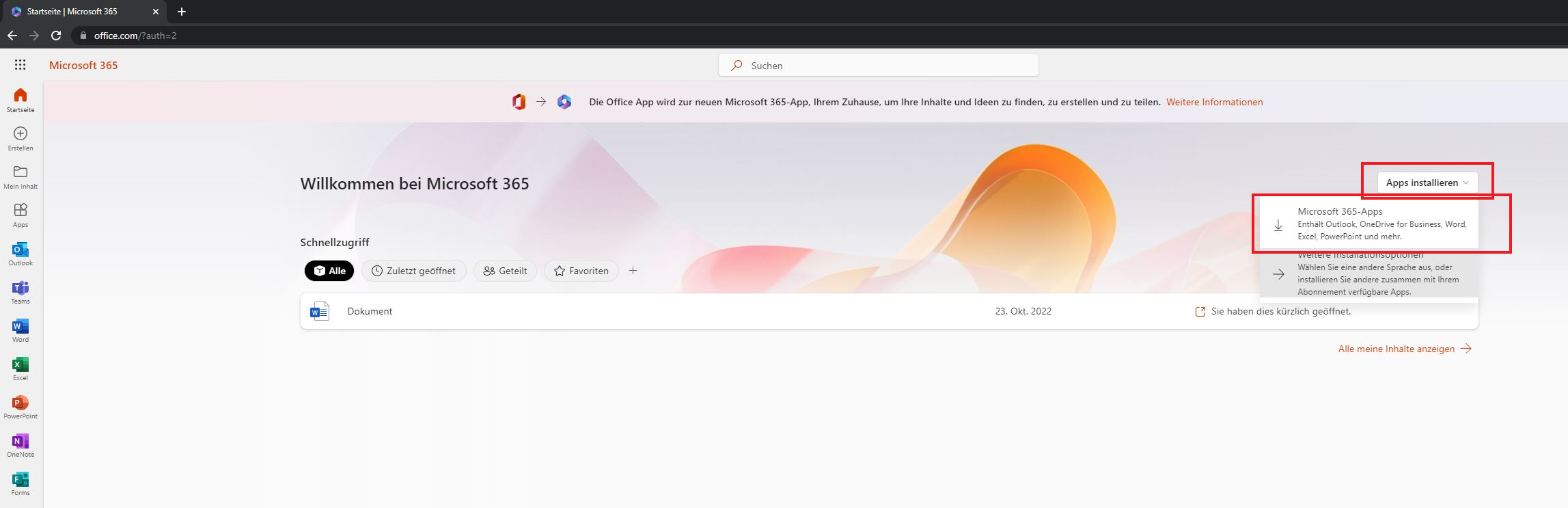
Task: Open a new browser tab with the plus
Action: pyautogui.click(x=182, y=12)
